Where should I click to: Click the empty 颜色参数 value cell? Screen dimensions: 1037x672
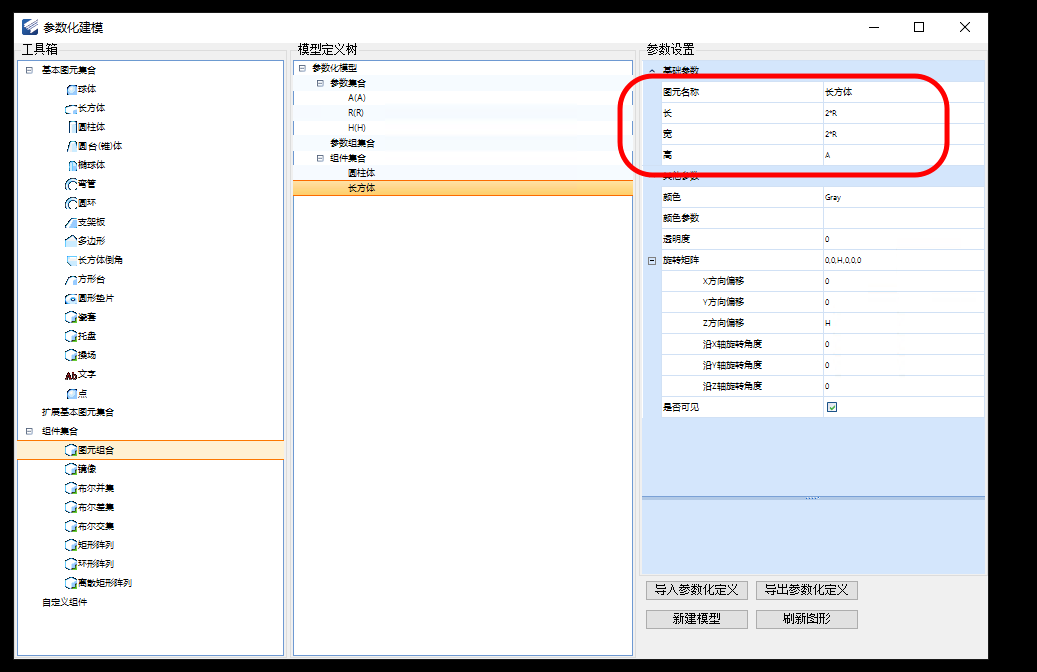point(903,218)
